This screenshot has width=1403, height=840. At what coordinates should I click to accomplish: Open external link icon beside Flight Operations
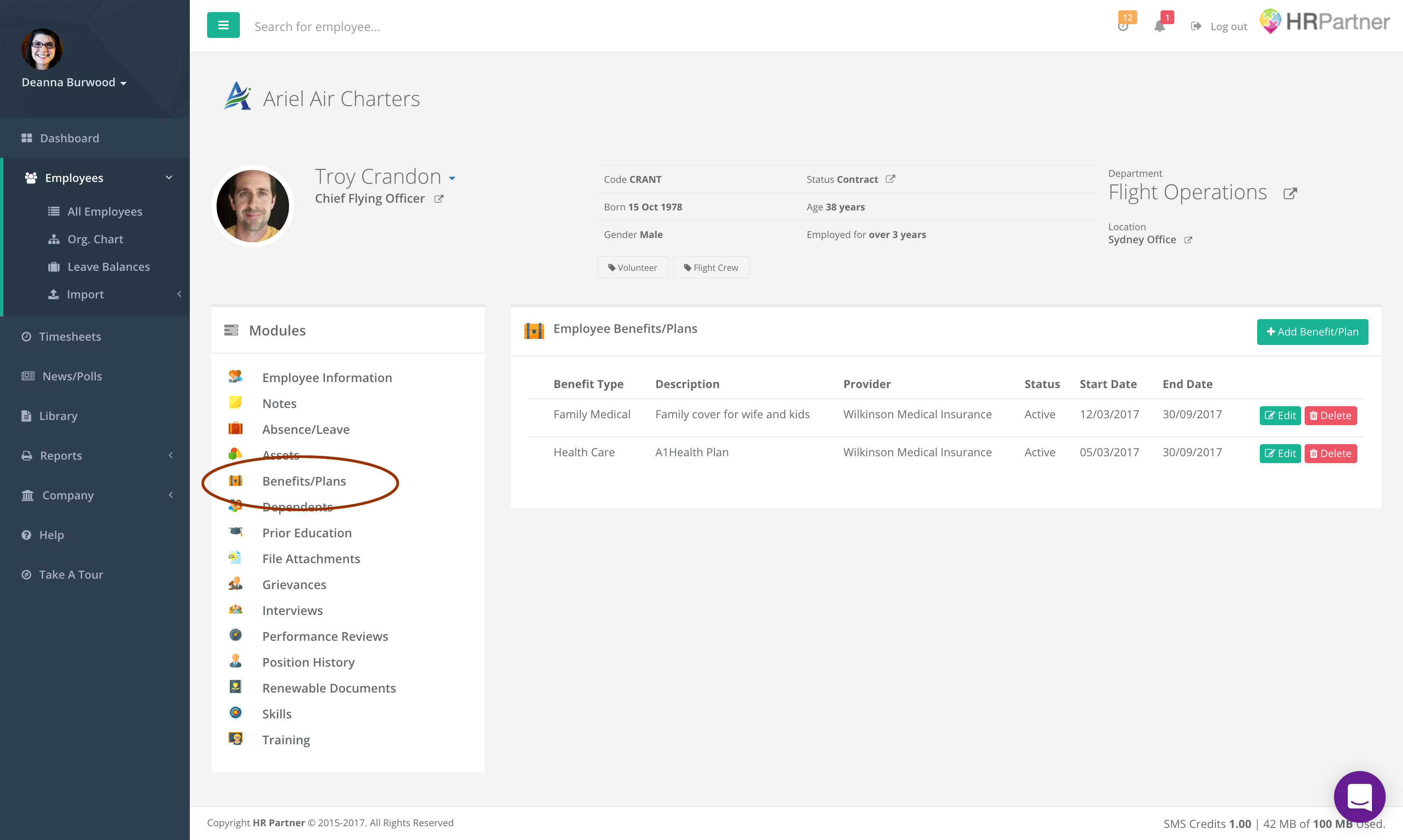[x=1290, y=194]
